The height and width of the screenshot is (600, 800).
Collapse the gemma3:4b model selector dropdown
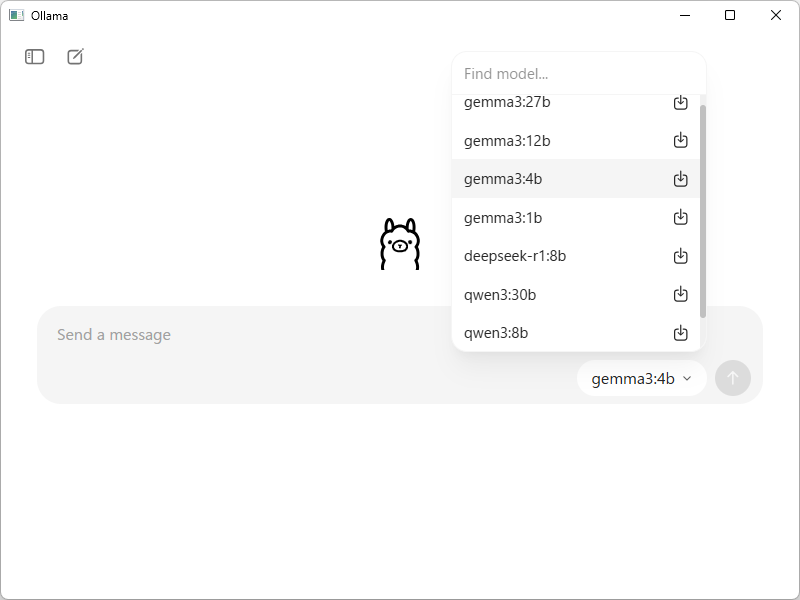(642, 379)
